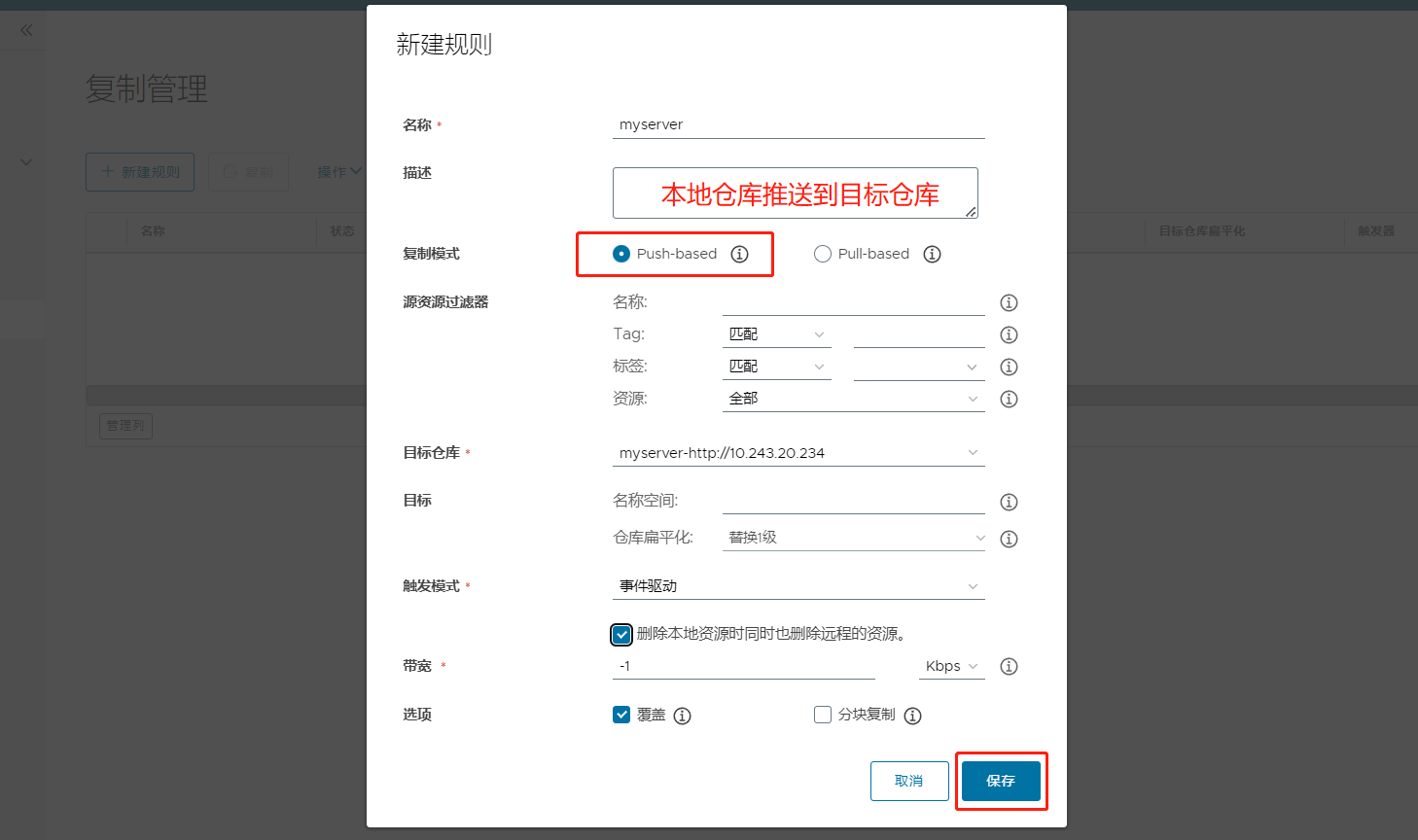Show info for 名称空间 field
The height and width of the screenshot is (840, 1418).
coord(1010,502)
